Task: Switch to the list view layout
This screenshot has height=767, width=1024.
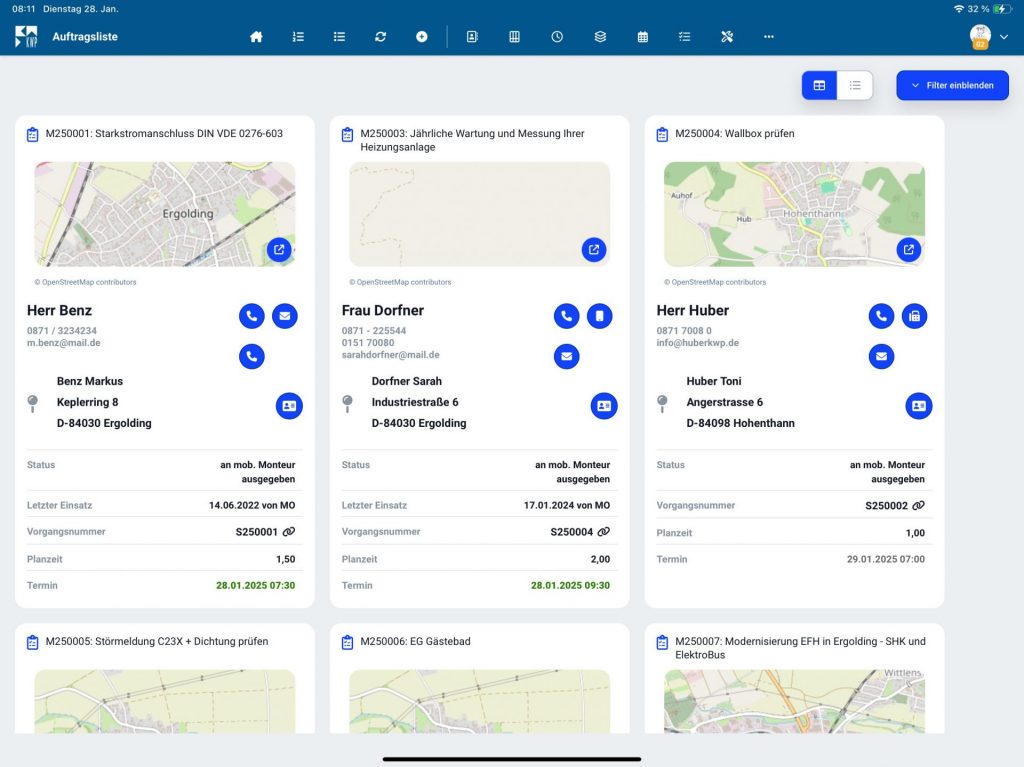Action: pyautogui.click(x=855, y=86)
